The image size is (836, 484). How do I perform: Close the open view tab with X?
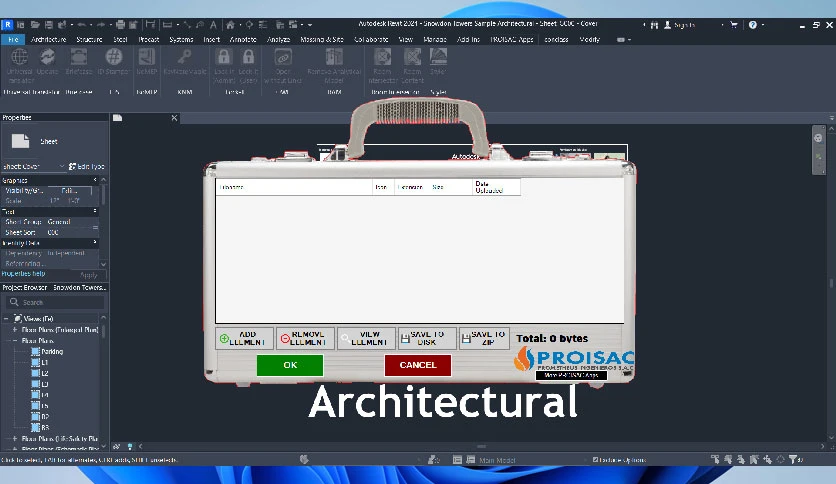pyautogui.click(x=174, y=118)
